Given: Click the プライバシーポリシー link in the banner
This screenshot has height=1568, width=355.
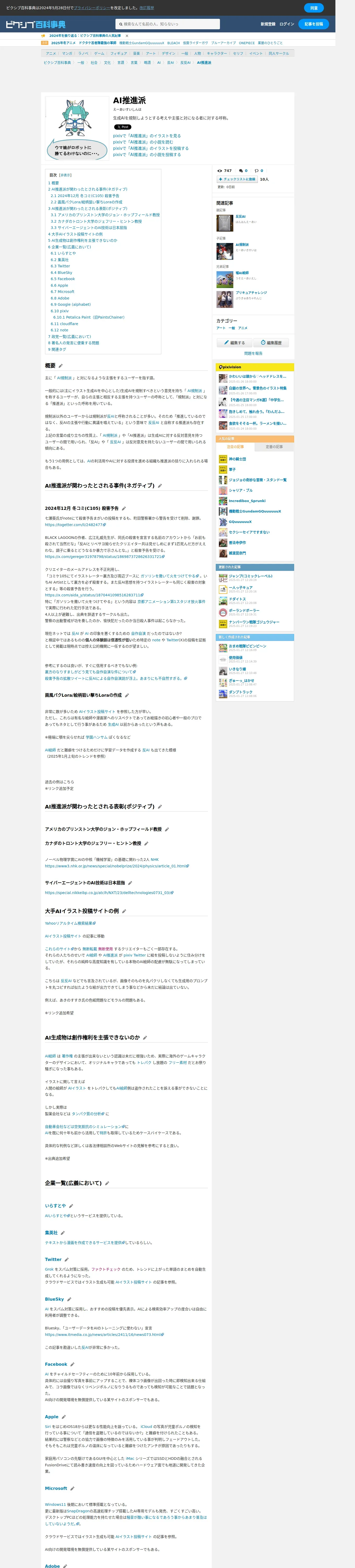Looking at the screenshot, I should tap(92, 8).
